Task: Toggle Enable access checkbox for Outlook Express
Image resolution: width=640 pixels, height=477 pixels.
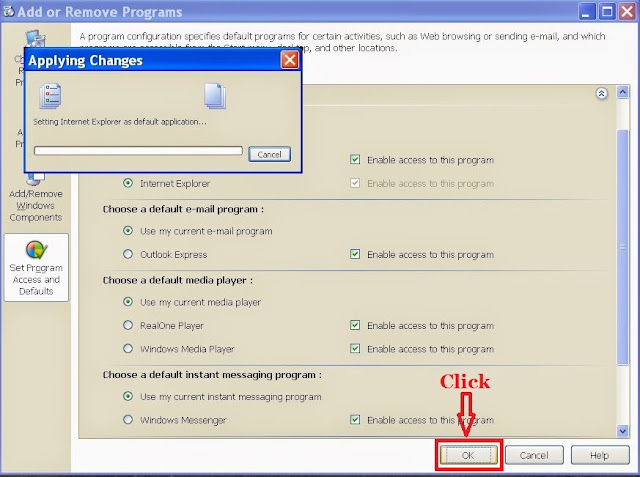Action: [x=355, y=254]
